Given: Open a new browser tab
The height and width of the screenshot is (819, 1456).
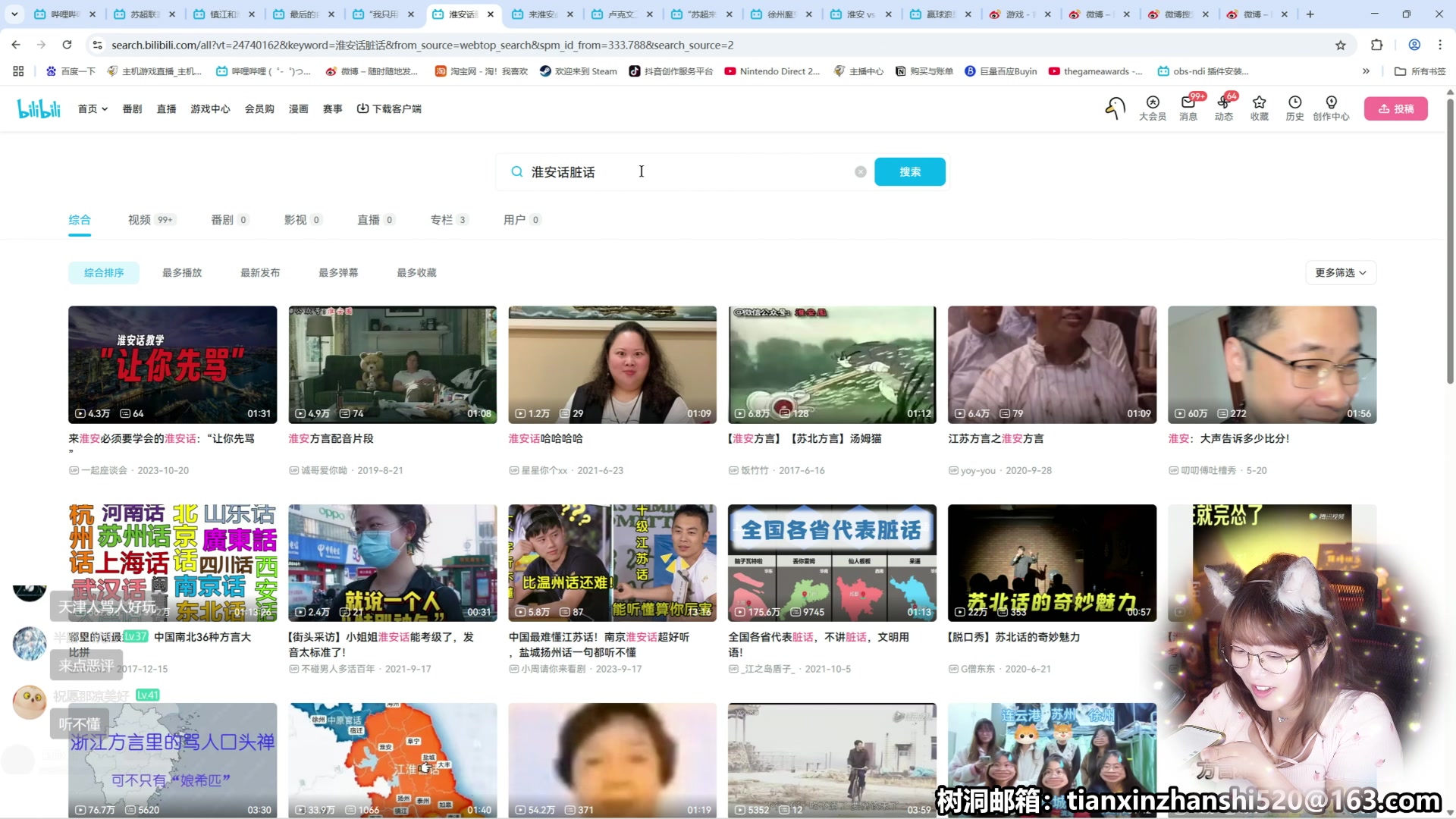Looking at the screenshot, I should click(x=1310, y=14).
